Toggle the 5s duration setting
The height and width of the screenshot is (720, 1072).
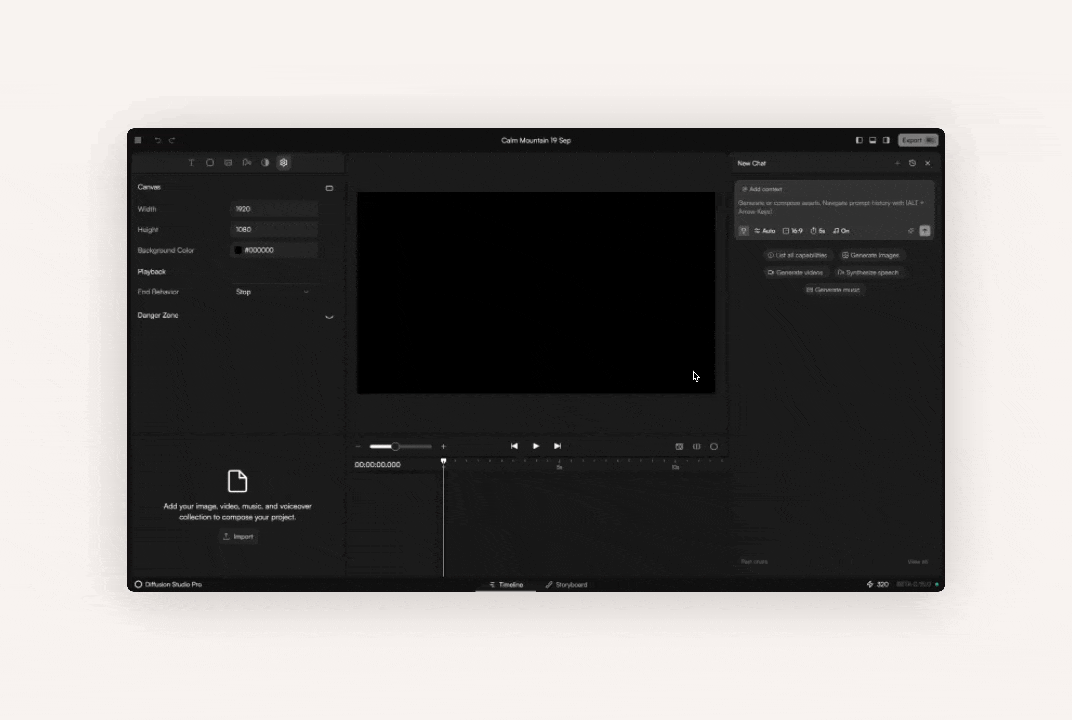point(817,231)
